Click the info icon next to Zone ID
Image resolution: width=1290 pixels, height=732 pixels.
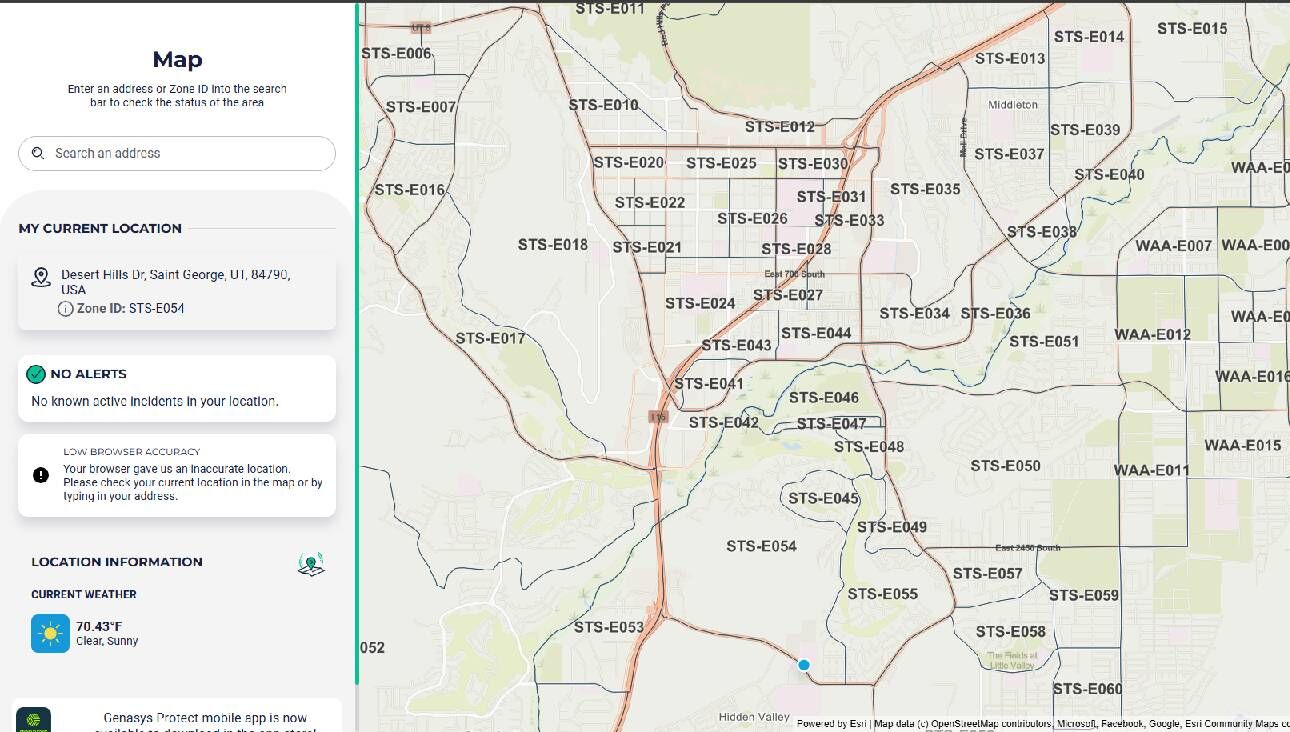pyautogui.click(x=66, y=309)
